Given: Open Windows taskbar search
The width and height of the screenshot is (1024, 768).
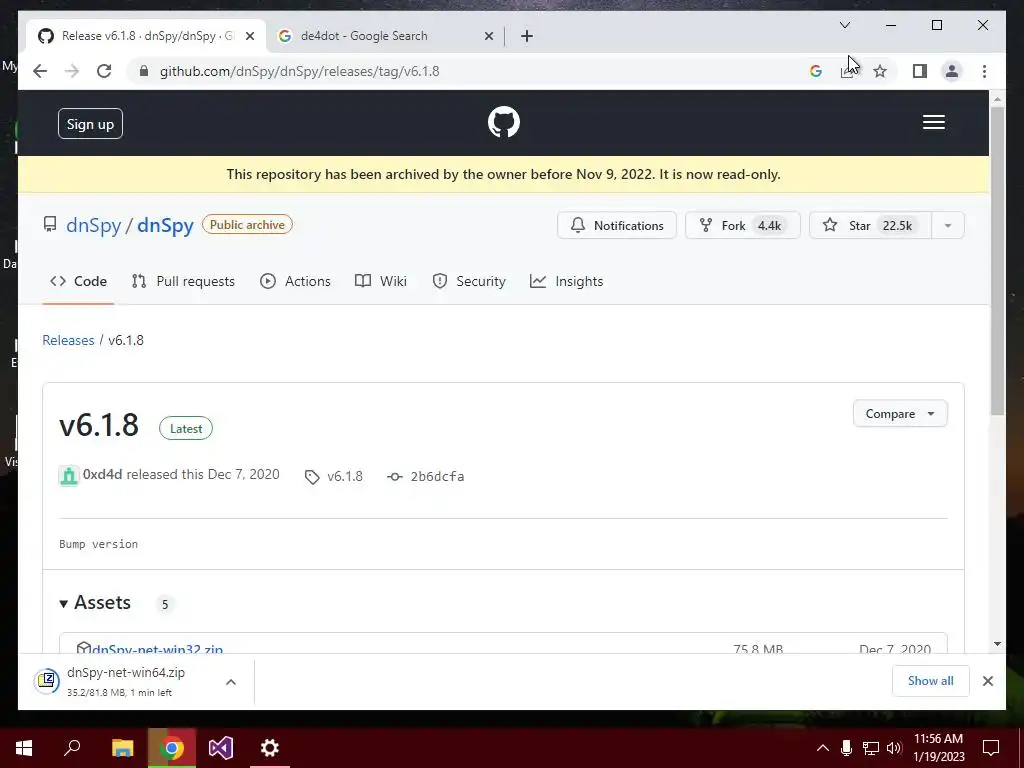Looking at the screenshot, I should pyautogui.click(x=72, y=748).
